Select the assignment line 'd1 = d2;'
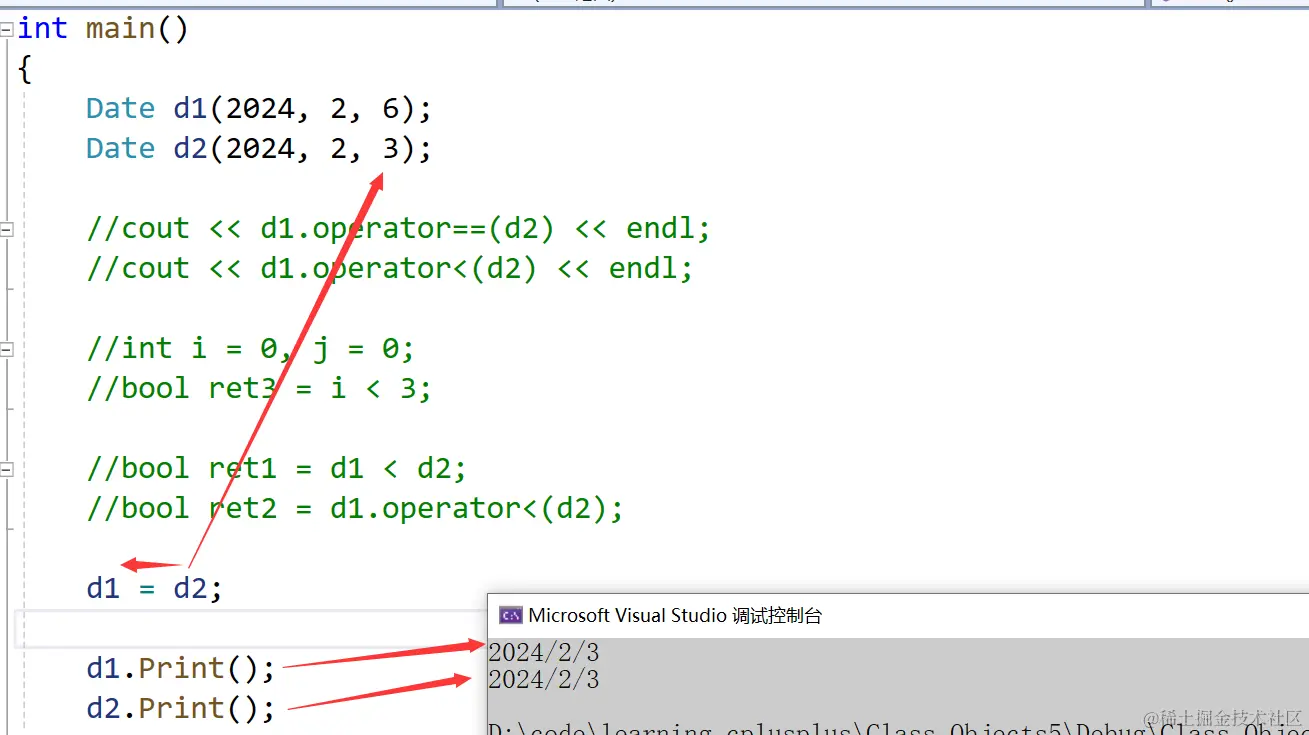The image size is (1309, 735). pos(155,588)
